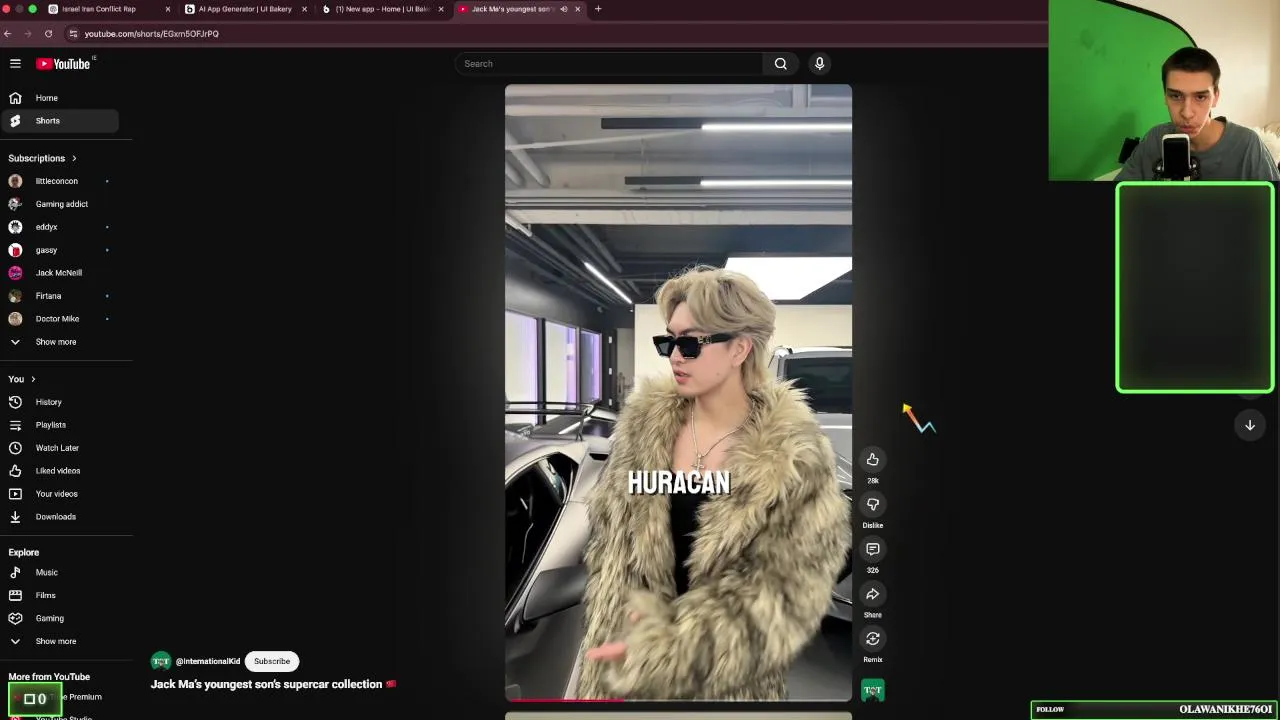Show more subscriptions
This screenshot has height=720, width=1280.
click(x=60, y=342)
